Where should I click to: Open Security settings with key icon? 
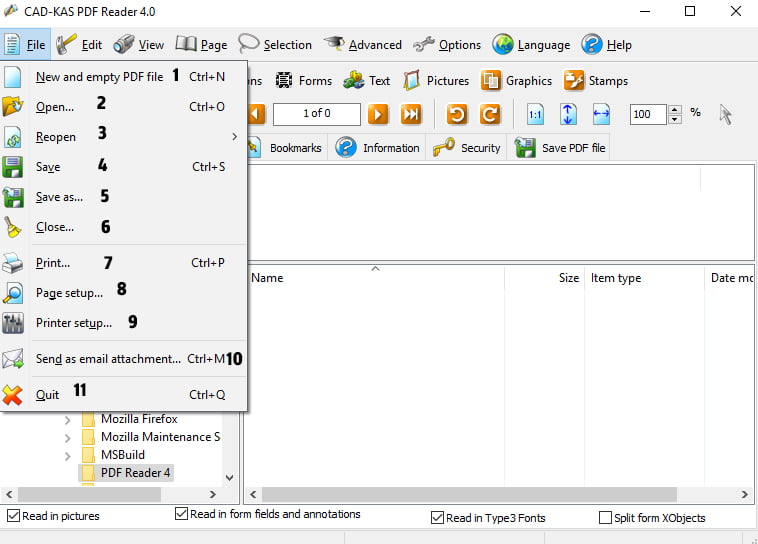pos(466,148)
